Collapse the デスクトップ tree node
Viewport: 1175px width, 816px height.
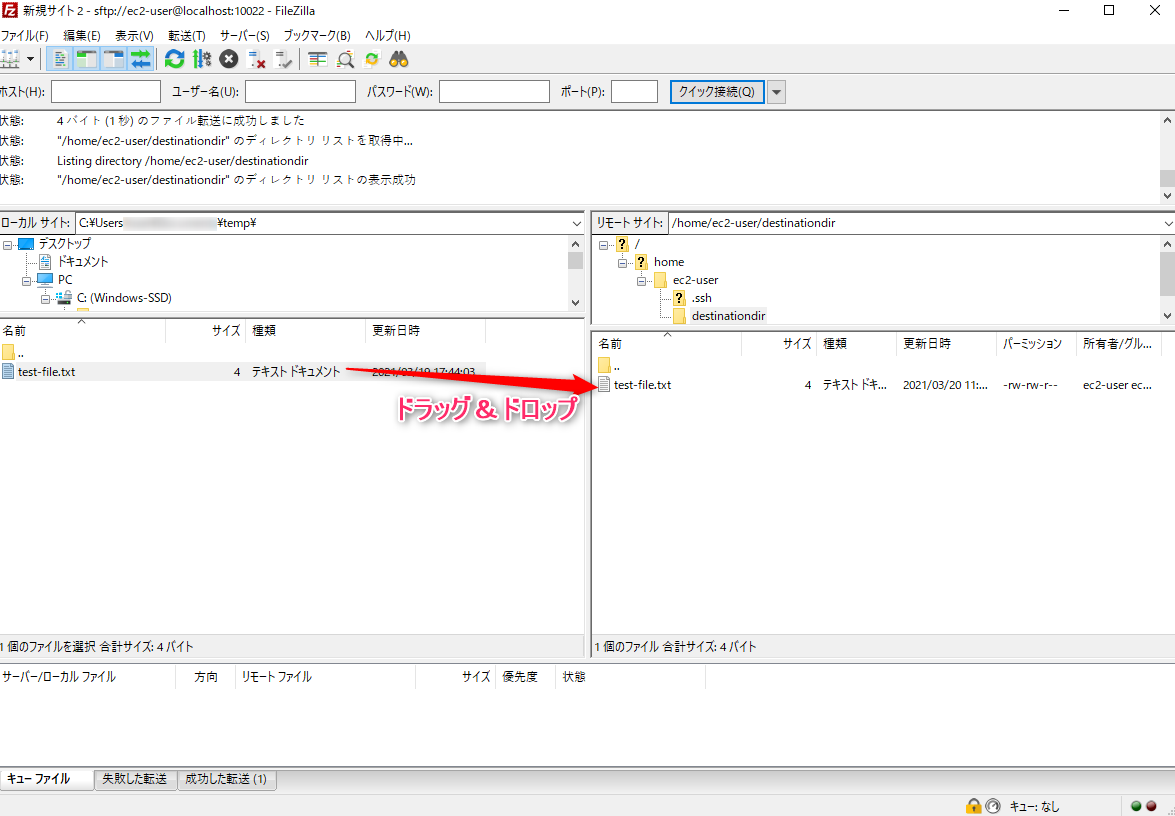point(7,244)
